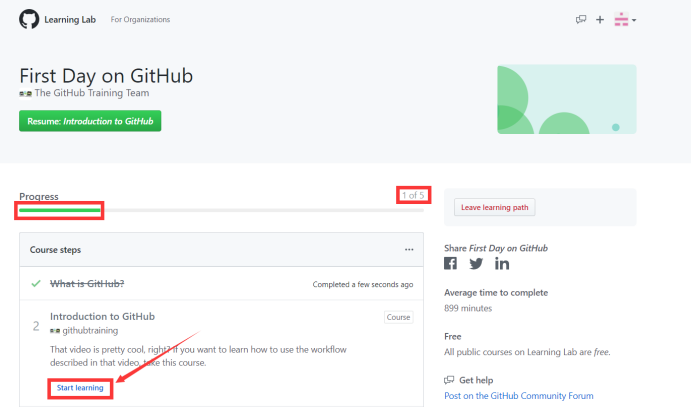Image resolution: width=691 pixels, height=408 pixels.
Task: Share the course on Facebook
Action: click(x=450, y=263)
